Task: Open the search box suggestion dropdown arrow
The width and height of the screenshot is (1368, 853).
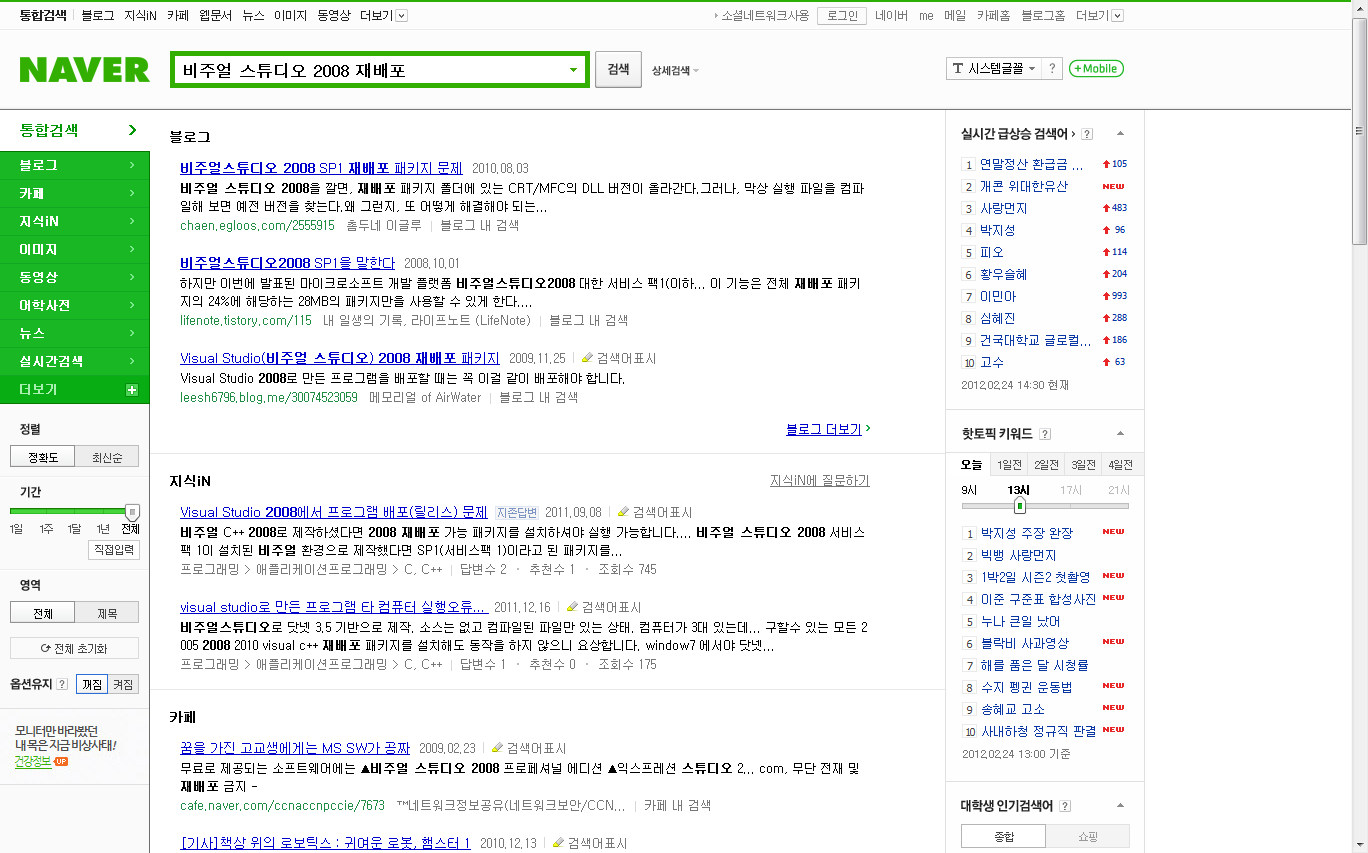Action: 574,70
